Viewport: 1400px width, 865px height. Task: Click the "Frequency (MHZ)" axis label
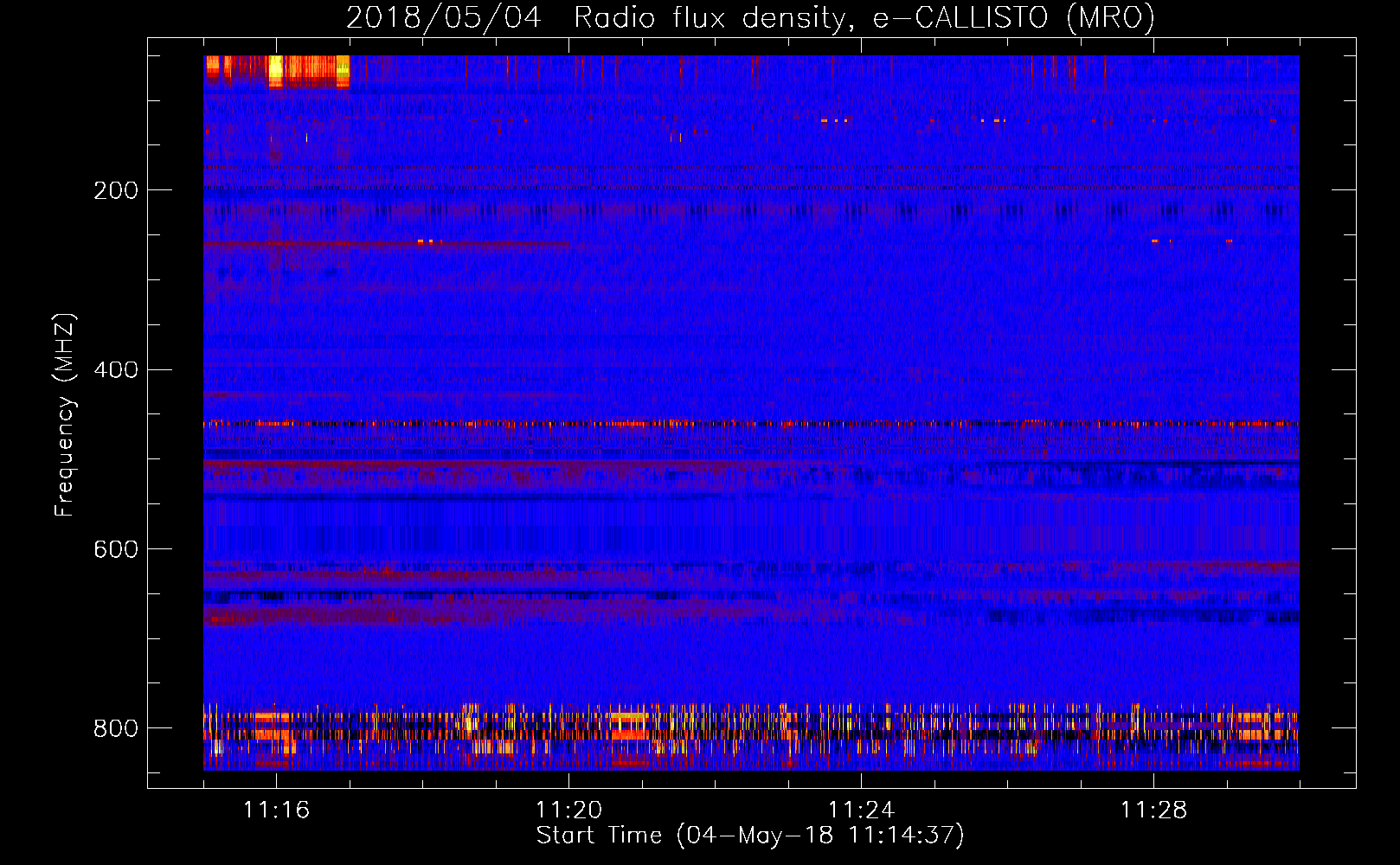pyautogui.click(x=64, y=415)
